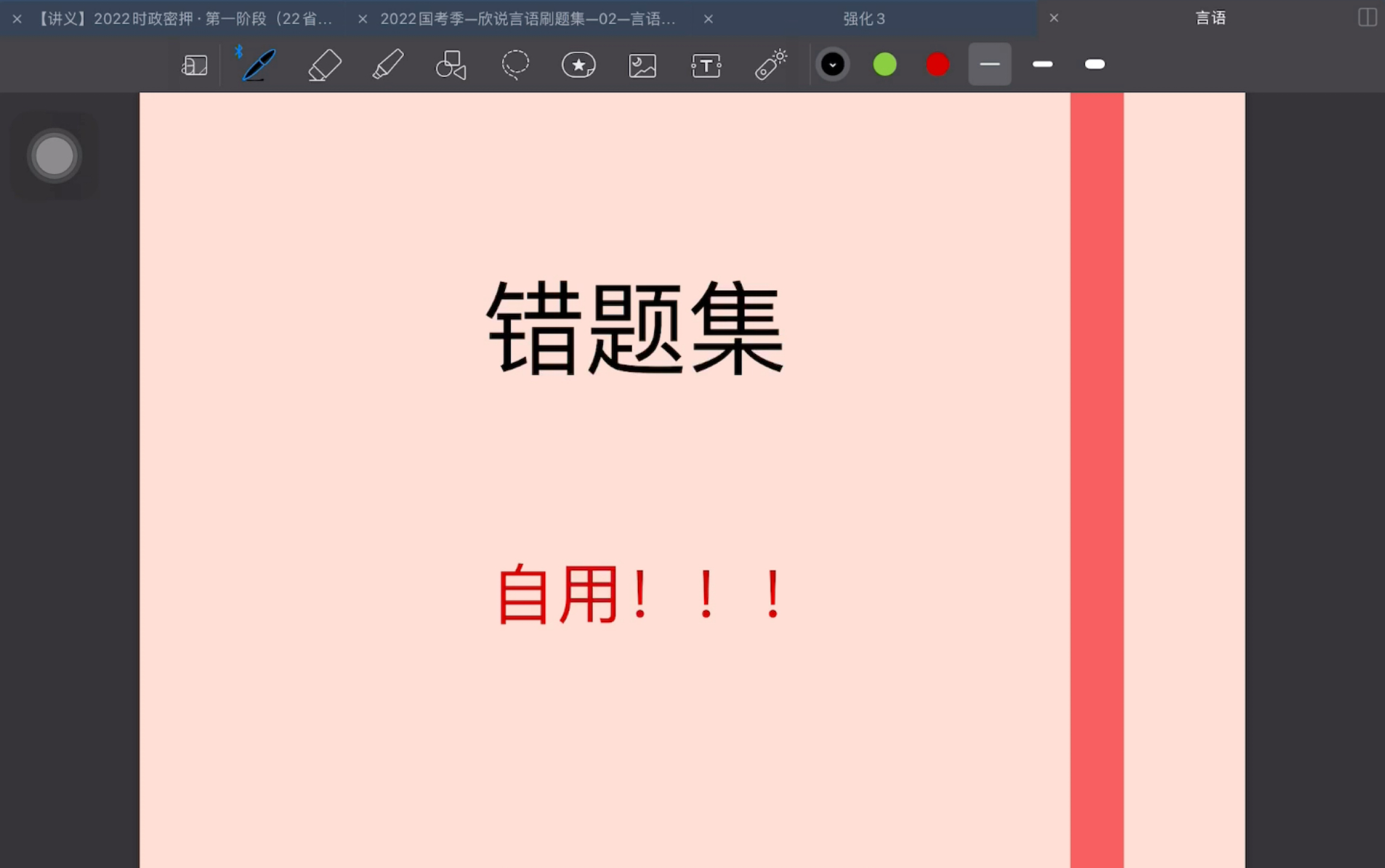Open the Elements sticker tool
Screen dimensions: 1385x868
(578, 64)
